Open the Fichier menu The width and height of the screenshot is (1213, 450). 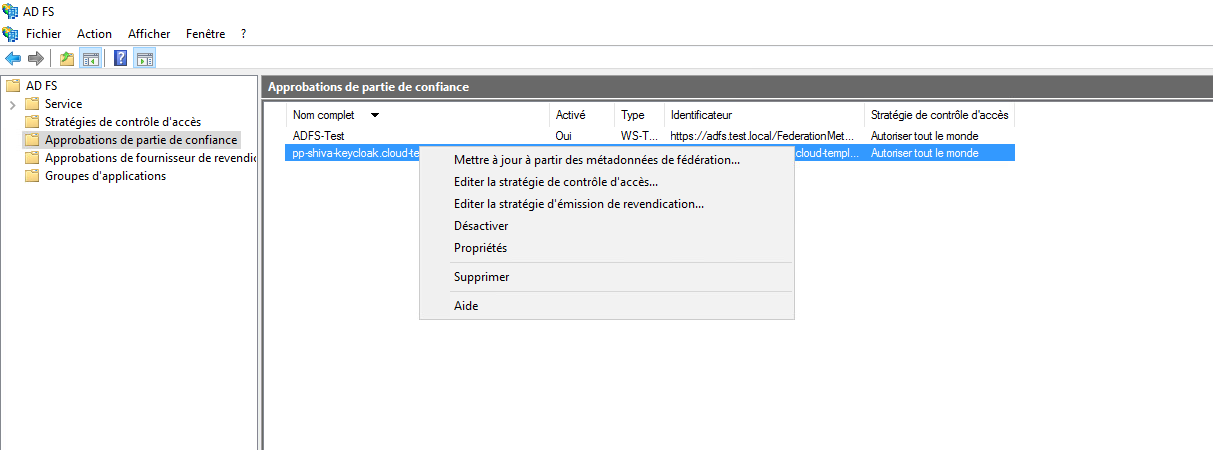tap(43, 34)
